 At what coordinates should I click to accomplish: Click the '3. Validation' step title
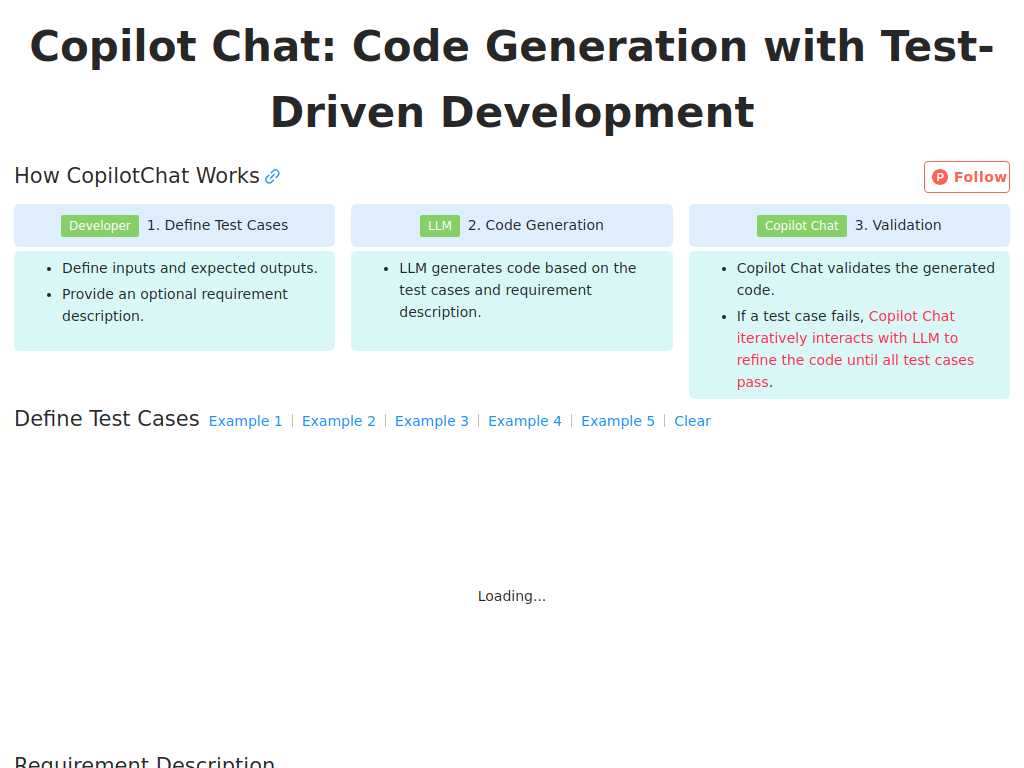[x=898, y=225]
